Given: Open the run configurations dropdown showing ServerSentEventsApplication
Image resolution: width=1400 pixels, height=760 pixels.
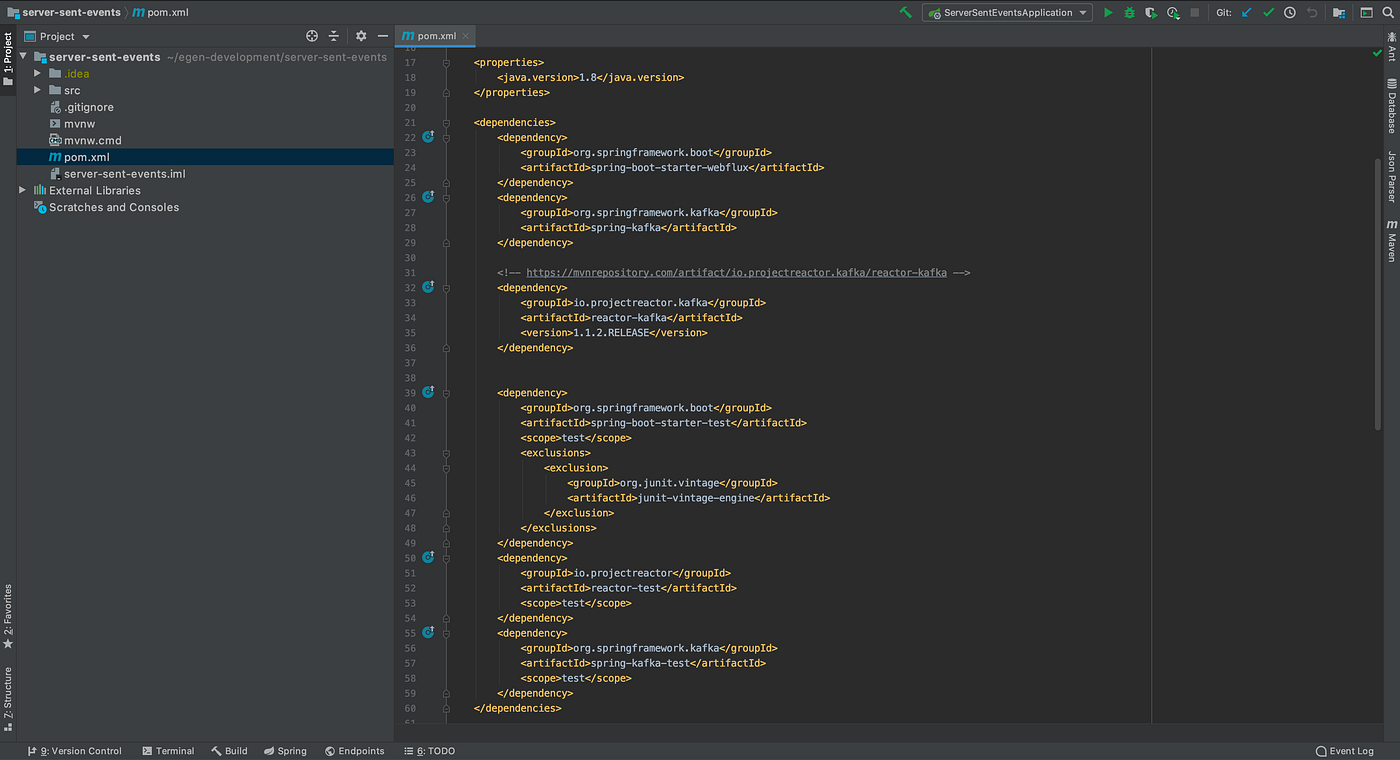Looking at the screenshot, I should pyautogui.click(x=1006, y=12).
